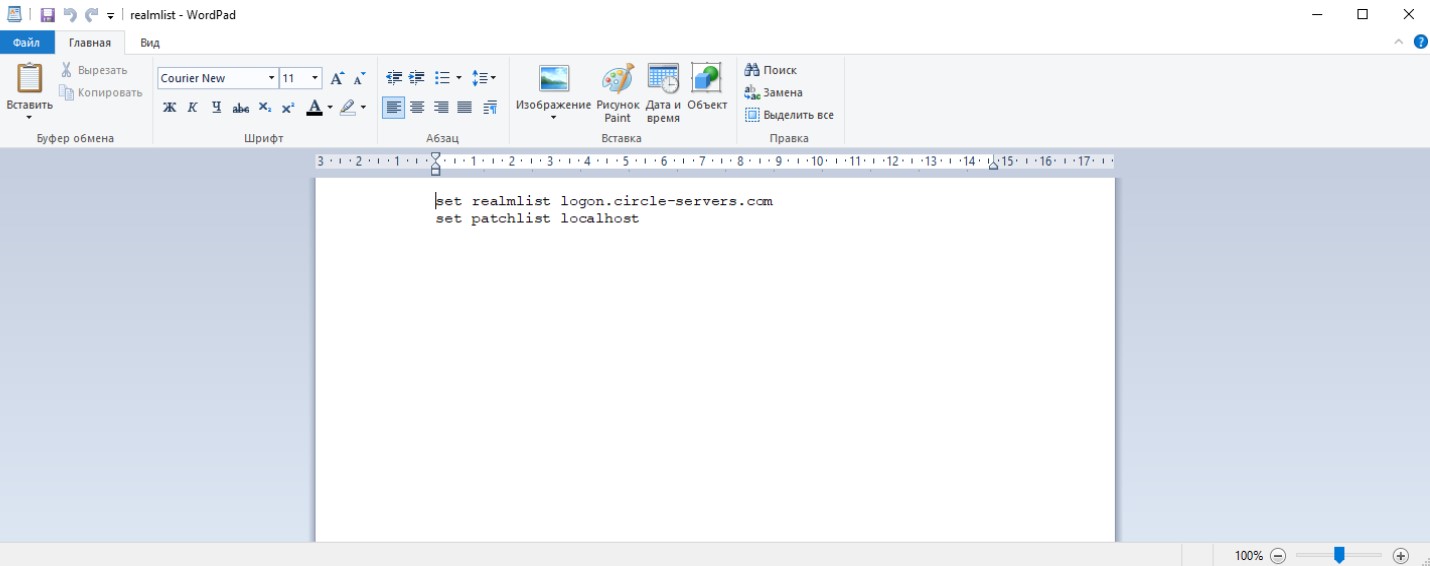The height and width of the screenshot is (566, 1430).
Task: Click the Выделить все button
Action: coord(789,115)
